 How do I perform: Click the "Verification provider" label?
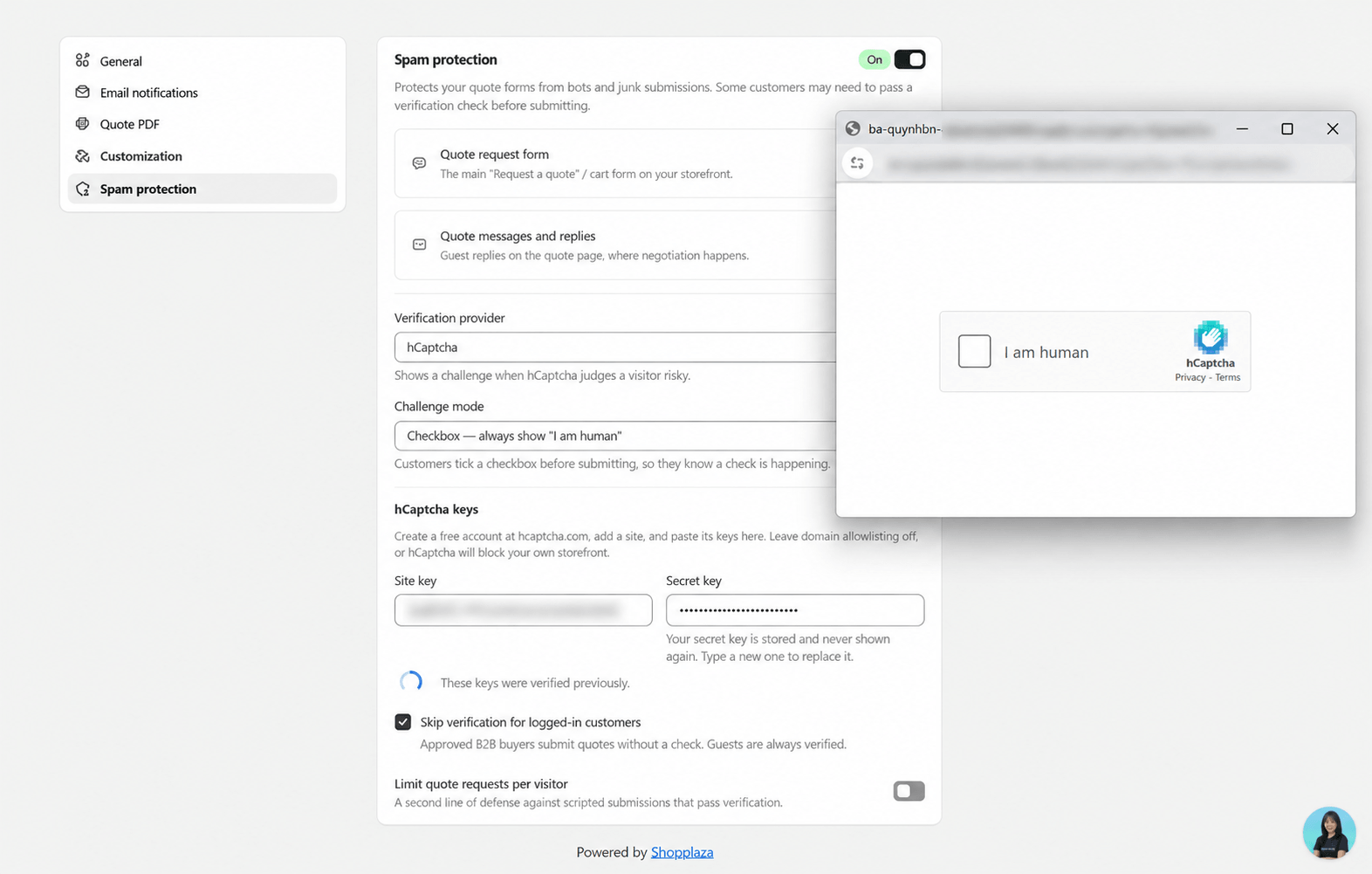click(x=449, y=318)
